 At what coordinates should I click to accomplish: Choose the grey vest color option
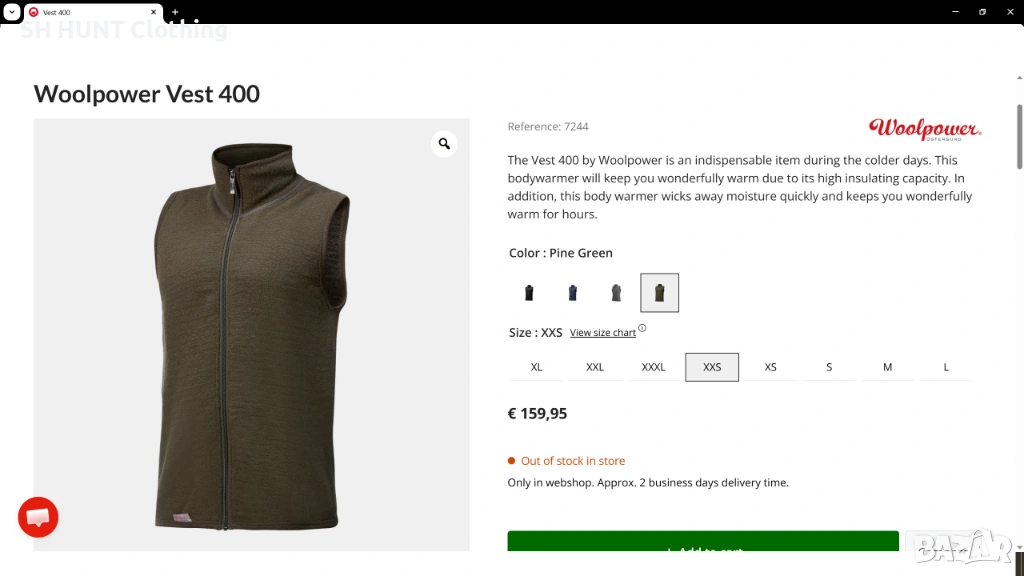pos(616,293)
